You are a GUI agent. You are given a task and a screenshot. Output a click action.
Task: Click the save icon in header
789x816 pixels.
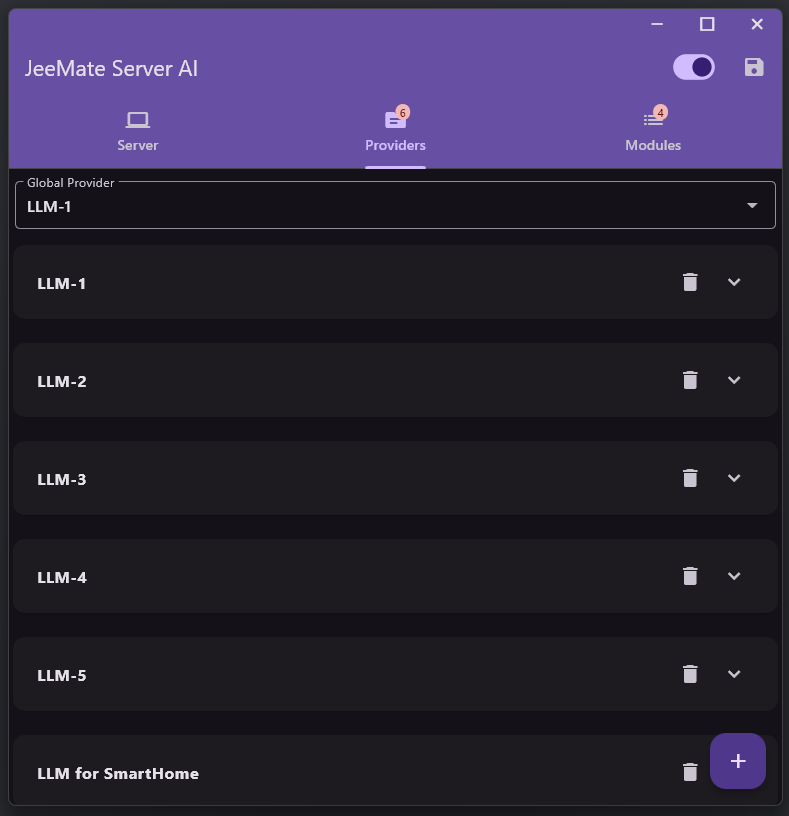coord(754,67)
